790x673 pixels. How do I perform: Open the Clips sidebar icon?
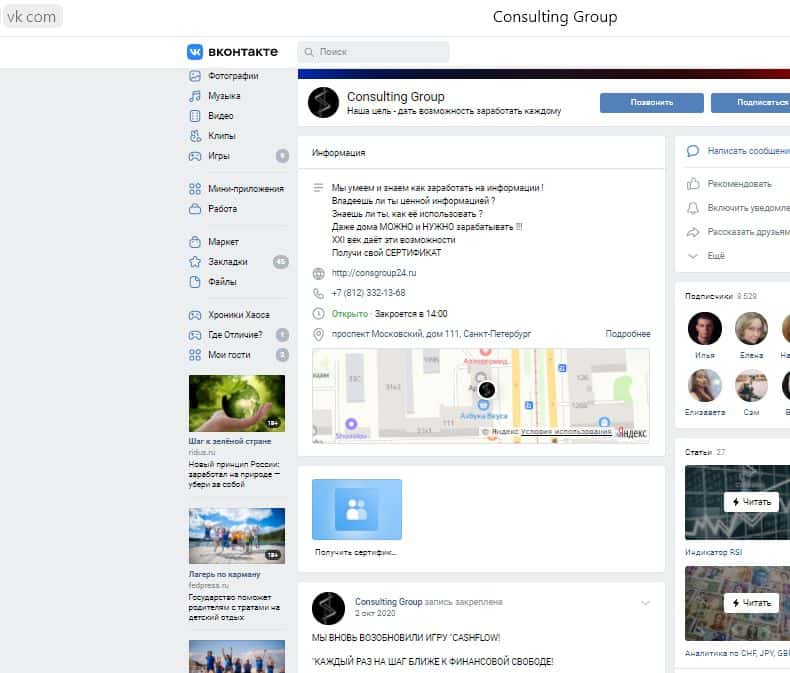195,136
